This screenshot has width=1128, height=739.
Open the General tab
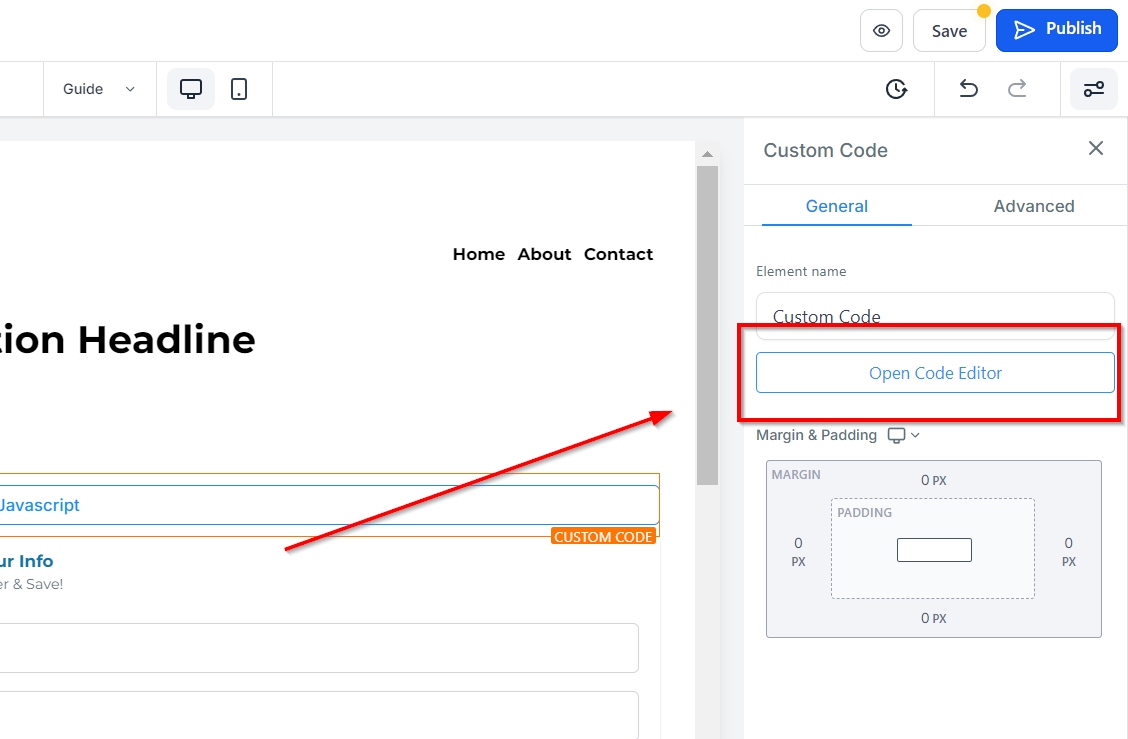(x=836, y=206)
